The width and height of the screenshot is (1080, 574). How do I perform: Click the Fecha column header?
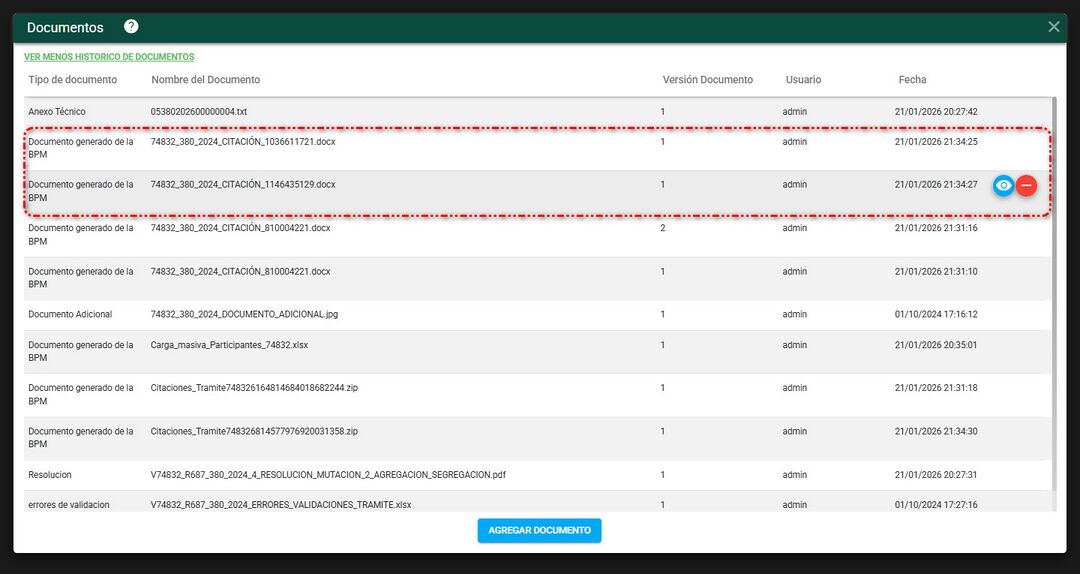912,80
